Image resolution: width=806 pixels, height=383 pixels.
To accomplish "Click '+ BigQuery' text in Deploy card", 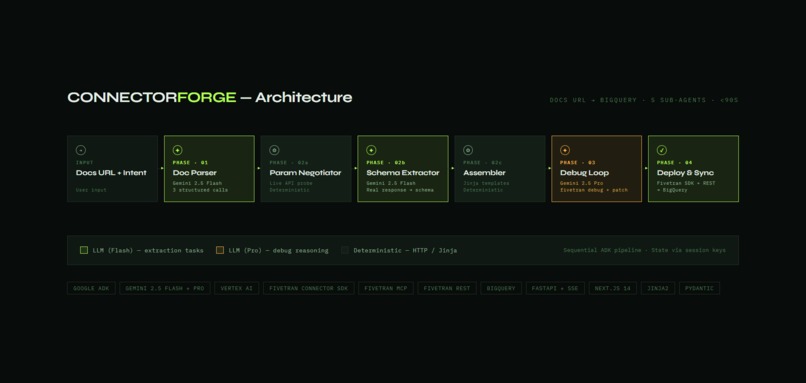I will 672,190.
